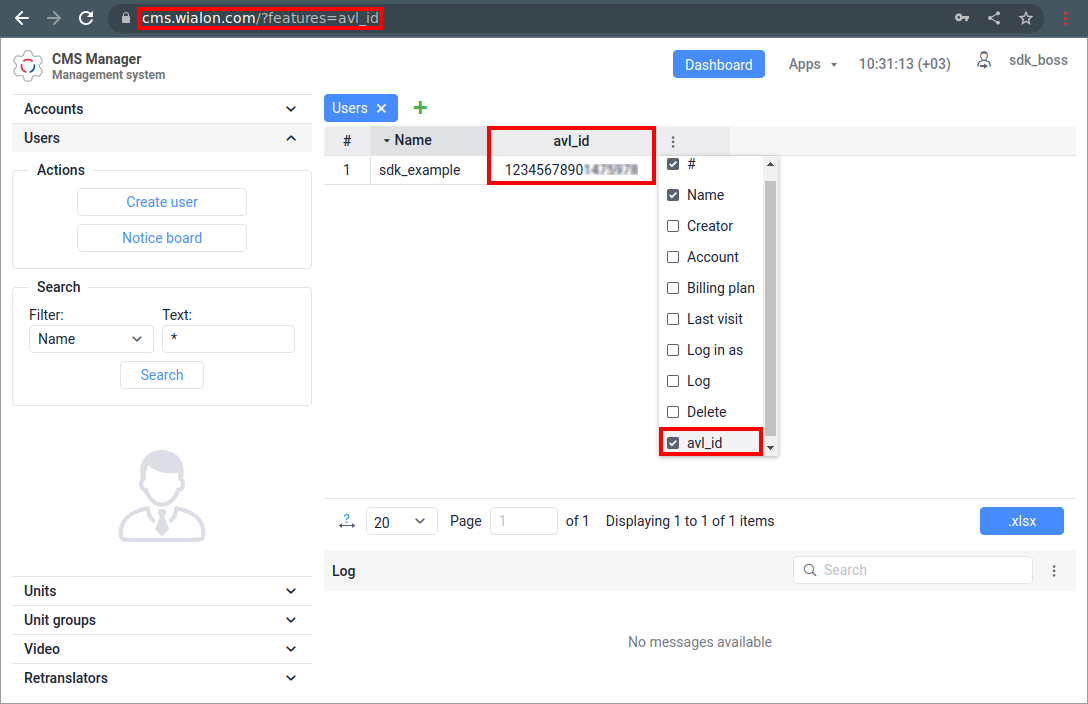1088x704 pixels.
Task: Click the avl_id column header
Action: coord(571,141)
